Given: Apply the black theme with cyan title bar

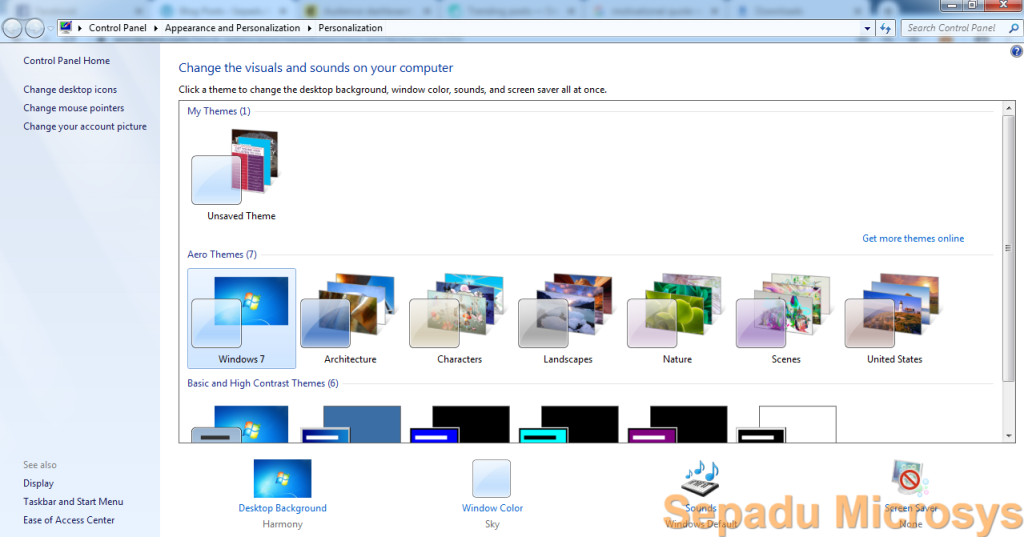Looking at the screenshot, I should [x=568, y=423].
